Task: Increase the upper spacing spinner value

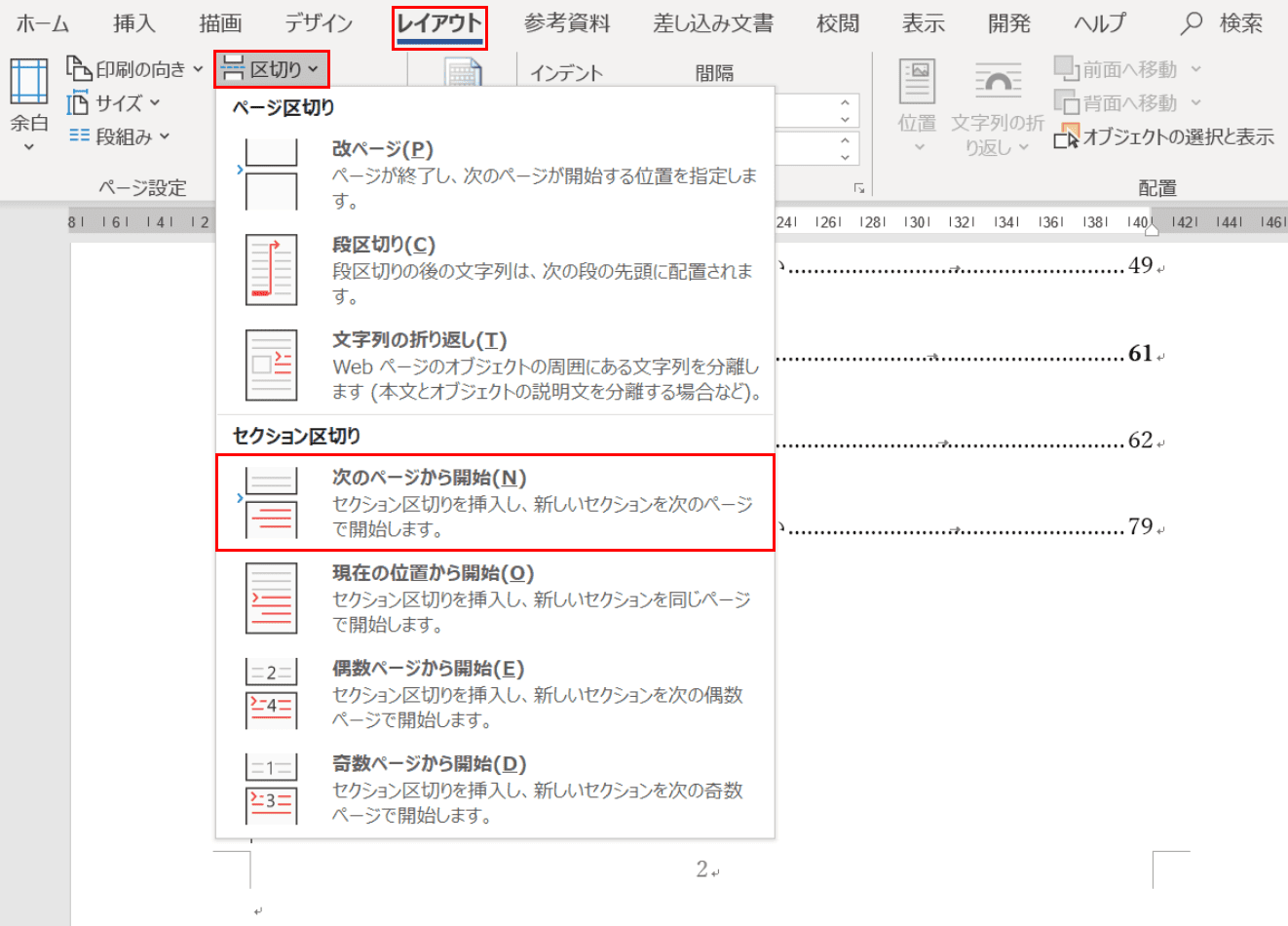Action: [845, 102]
